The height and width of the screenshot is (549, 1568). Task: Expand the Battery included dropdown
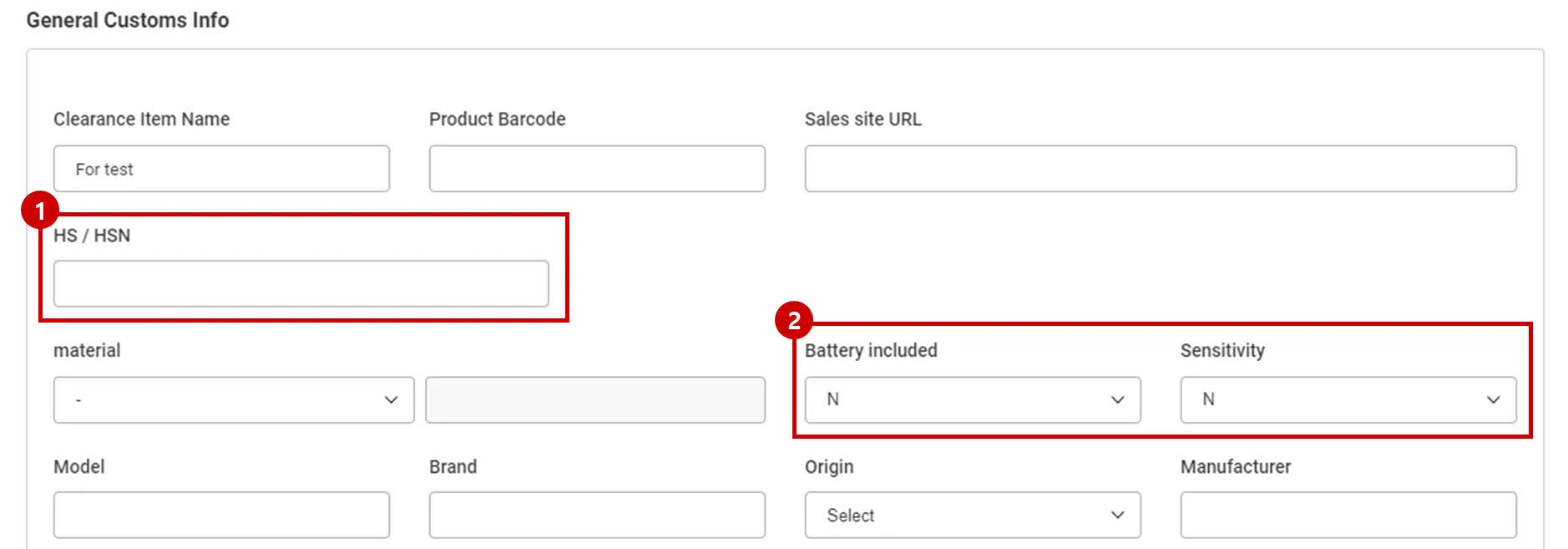point(972,400)
